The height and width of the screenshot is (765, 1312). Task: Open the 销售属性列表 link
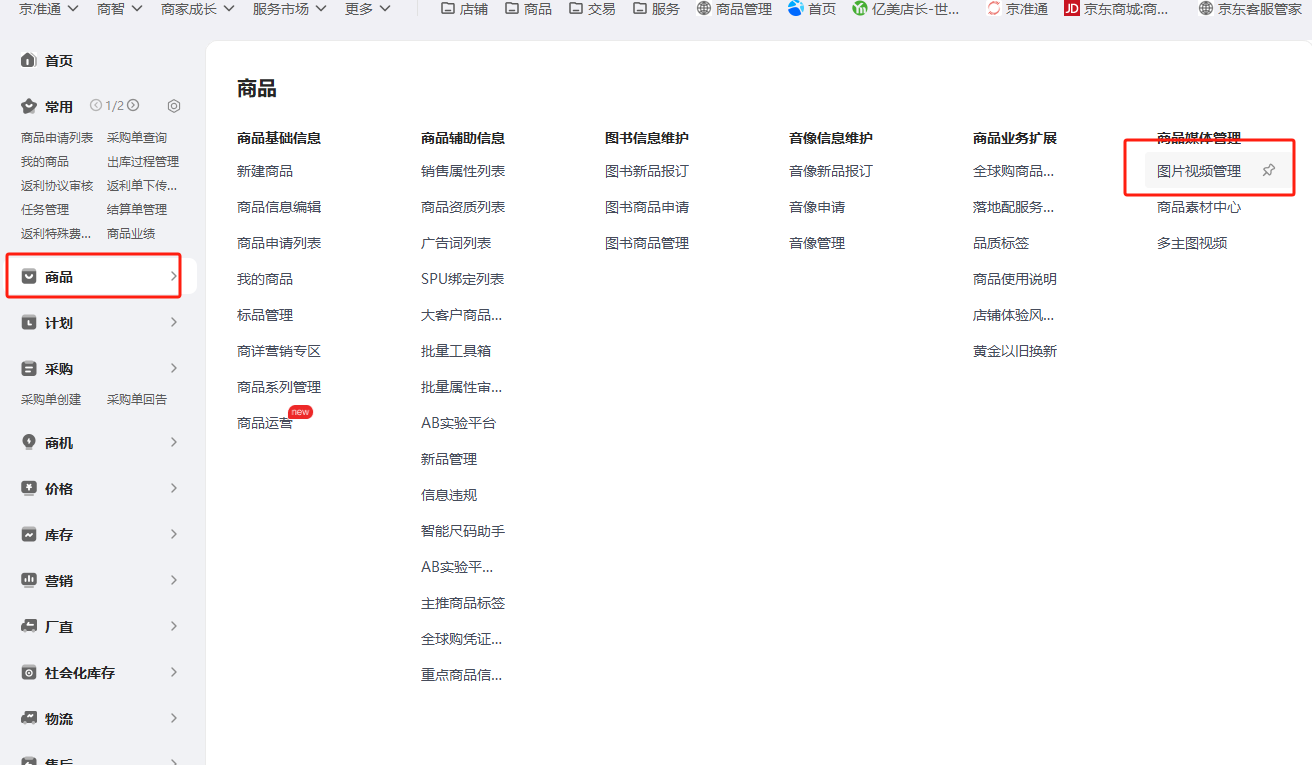[463, 171]
